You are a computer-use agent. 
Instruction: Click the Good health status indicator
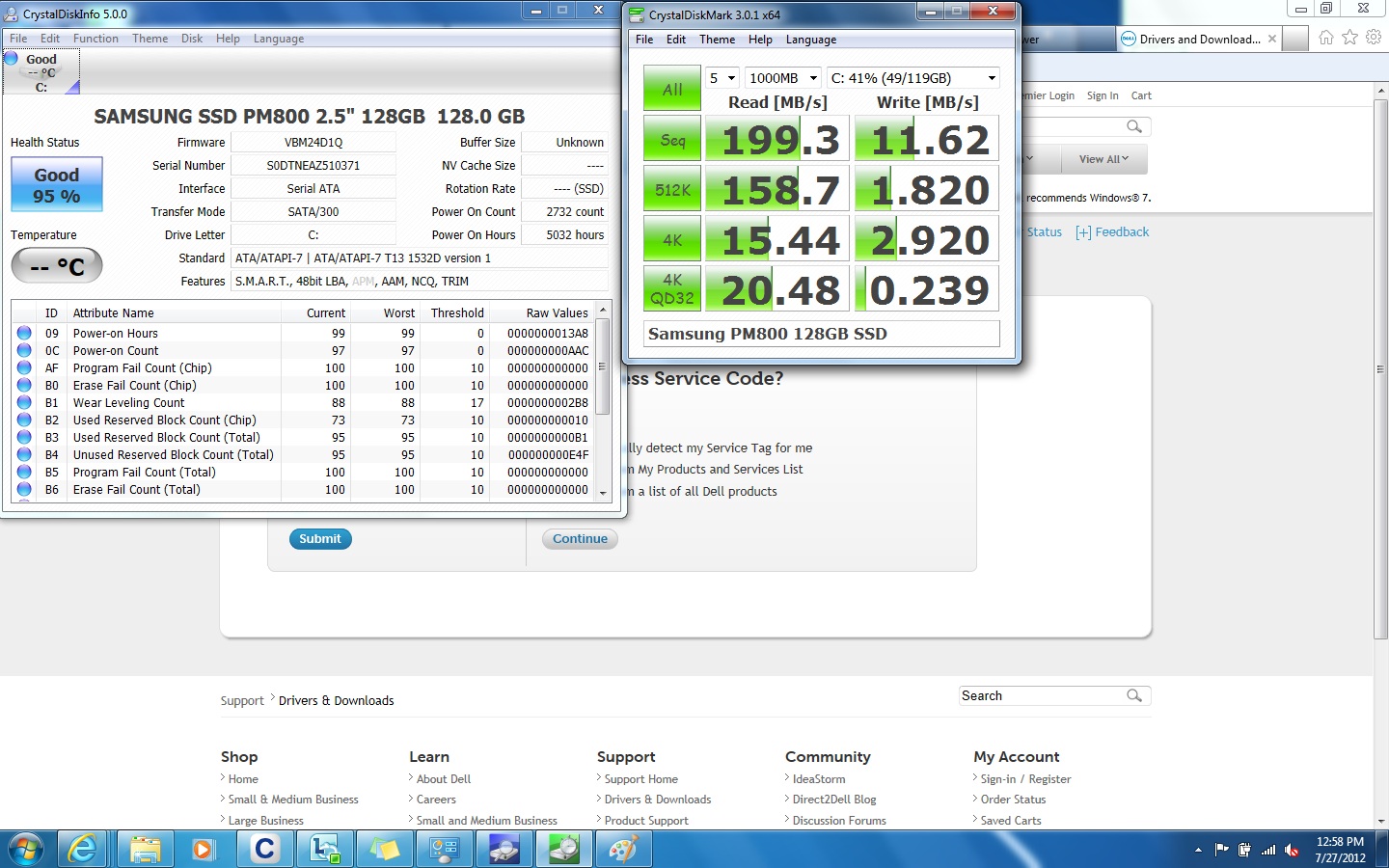pyautogui.click(x=57, y=184)
